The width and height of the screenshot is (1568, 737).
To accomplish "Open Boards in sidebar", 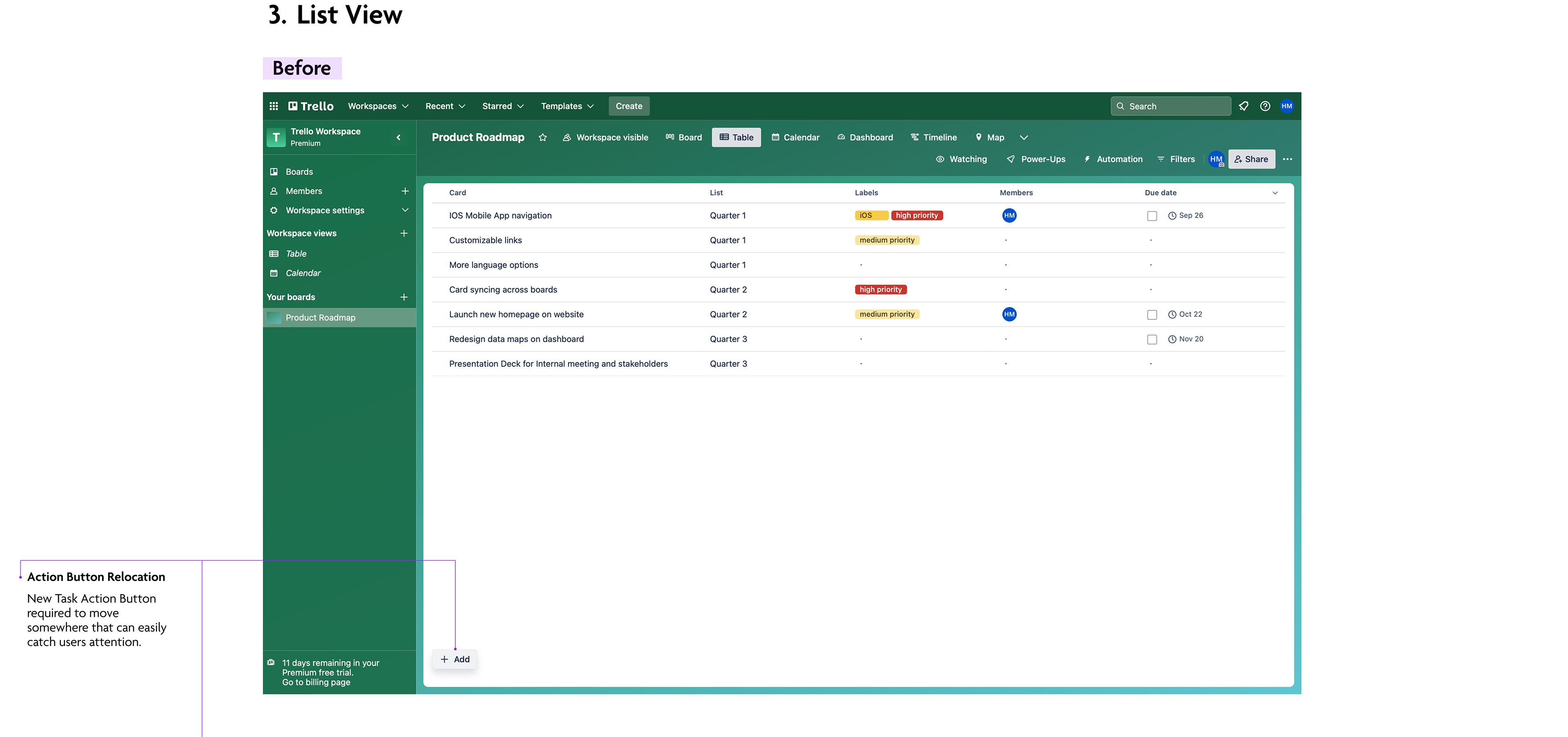I will point(340,171).
